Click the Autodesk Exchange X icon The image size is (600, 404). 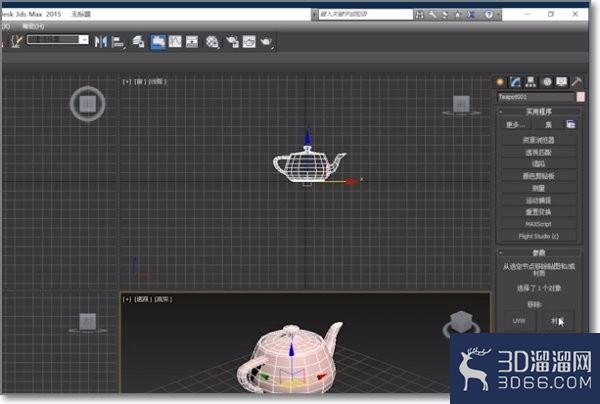point(471,15)
